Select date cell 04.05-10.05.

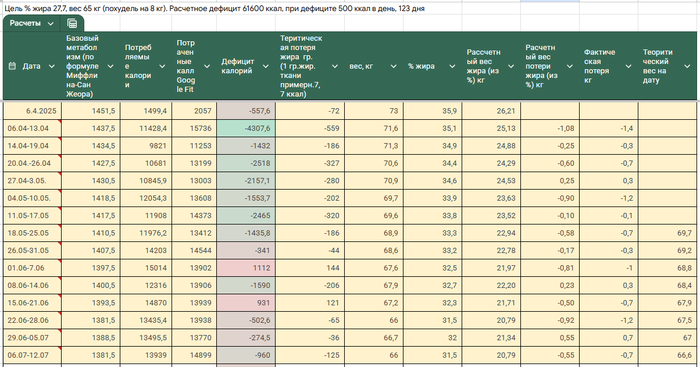pyautogui.click(x=33, y=198)
